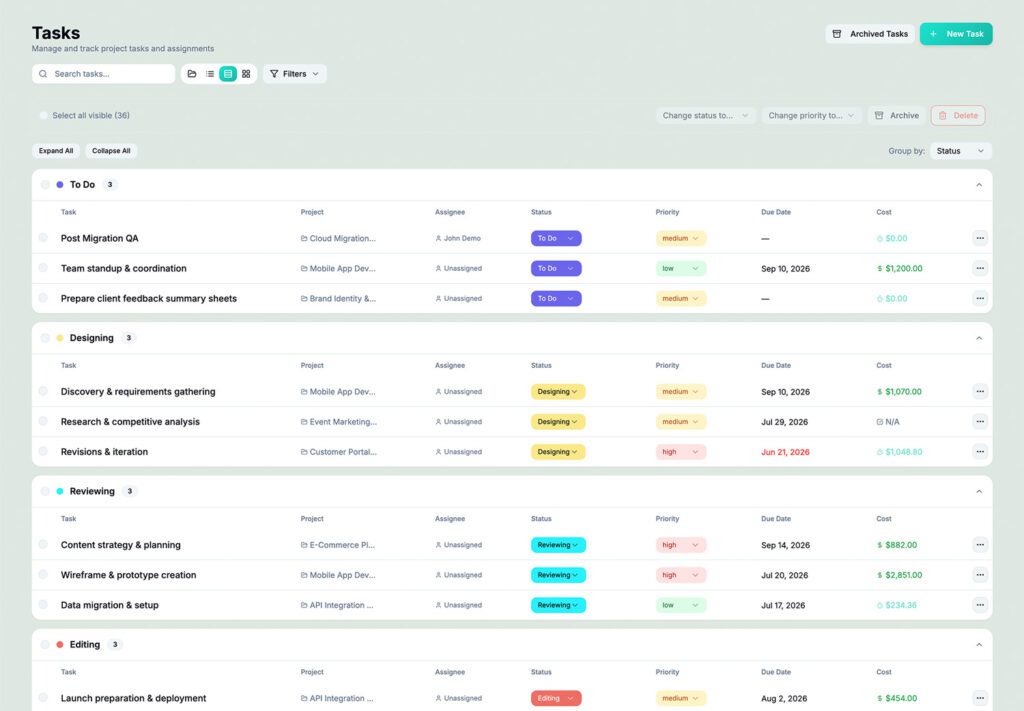
Task: Open more options for Wireframe & prototype creation
Action: [x=980, y=575]
